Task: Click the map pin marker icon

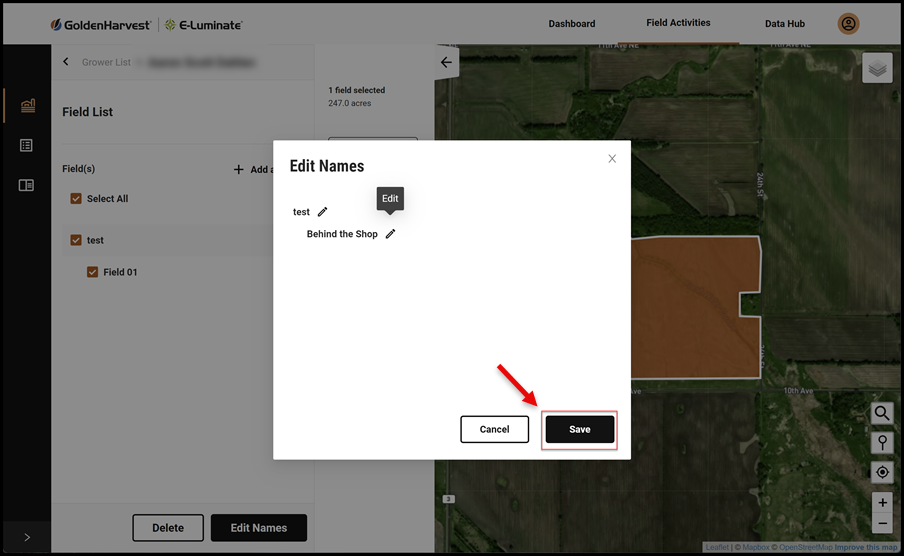Action: (882, 442)
